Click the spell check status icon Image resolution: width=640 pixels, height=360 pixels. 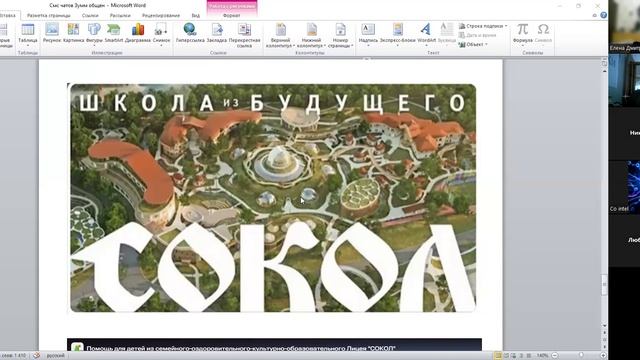click(36, 356)
